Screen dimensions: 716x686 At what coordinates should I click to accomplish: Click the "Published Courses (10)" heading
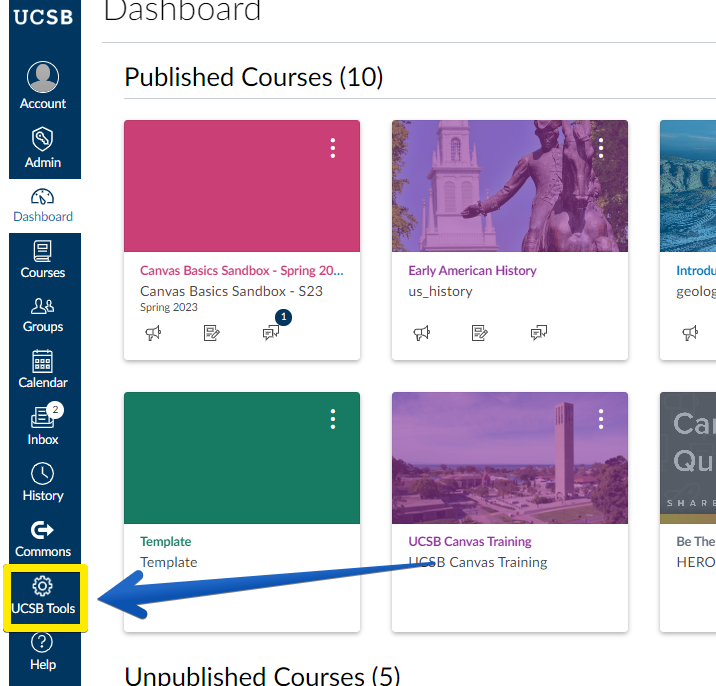(253, 77)
